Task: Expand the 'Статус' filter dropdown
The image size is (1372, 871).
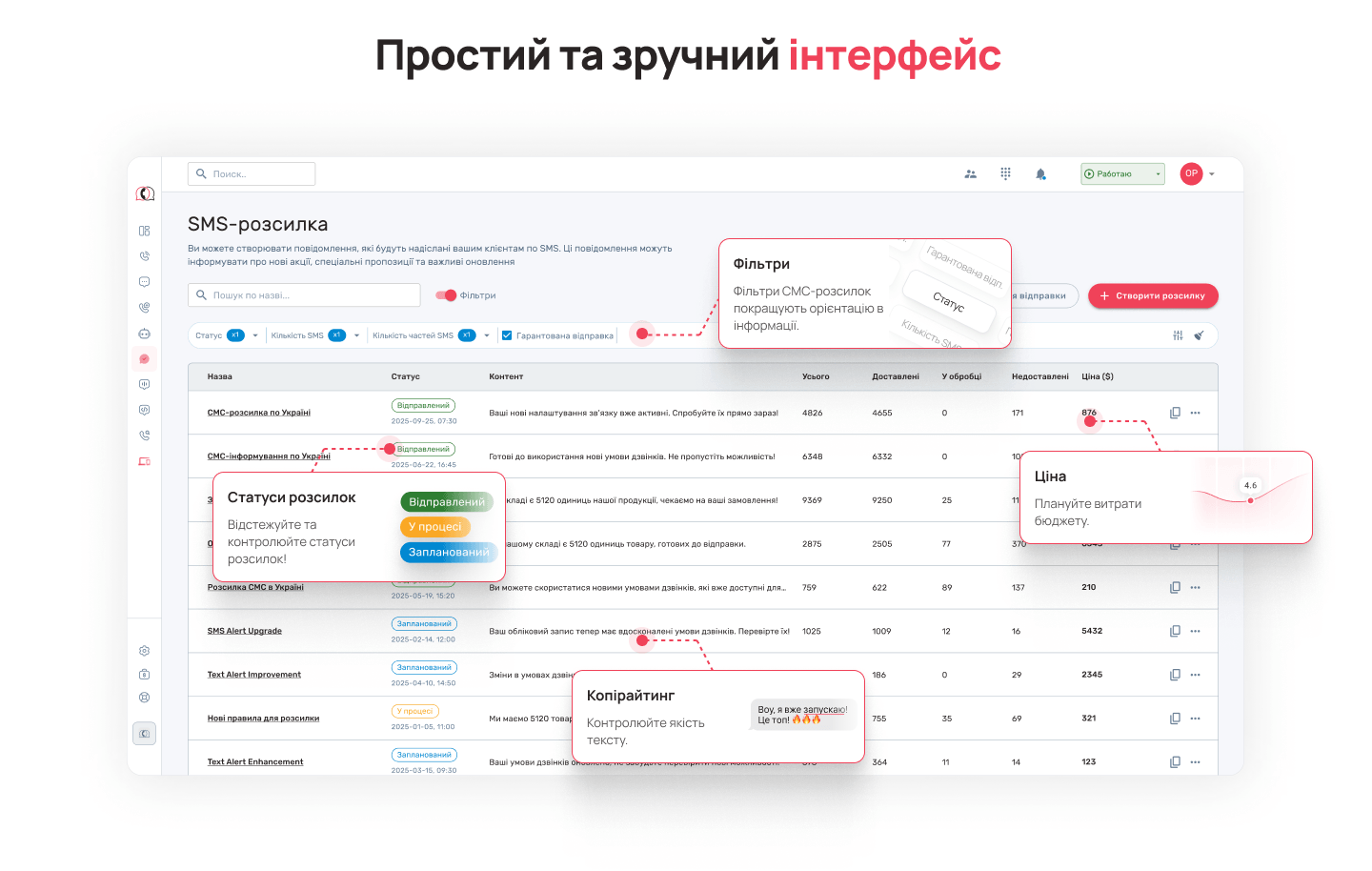Action: (x=255, y=335)
